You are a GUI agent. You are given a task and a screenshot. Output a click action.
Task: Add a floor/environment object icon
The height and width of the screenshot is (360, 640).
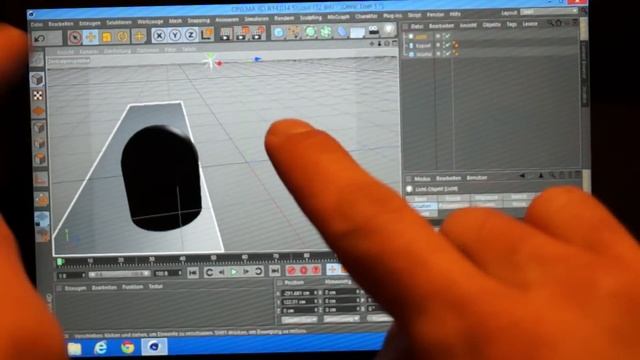click(x=358, y=31)
